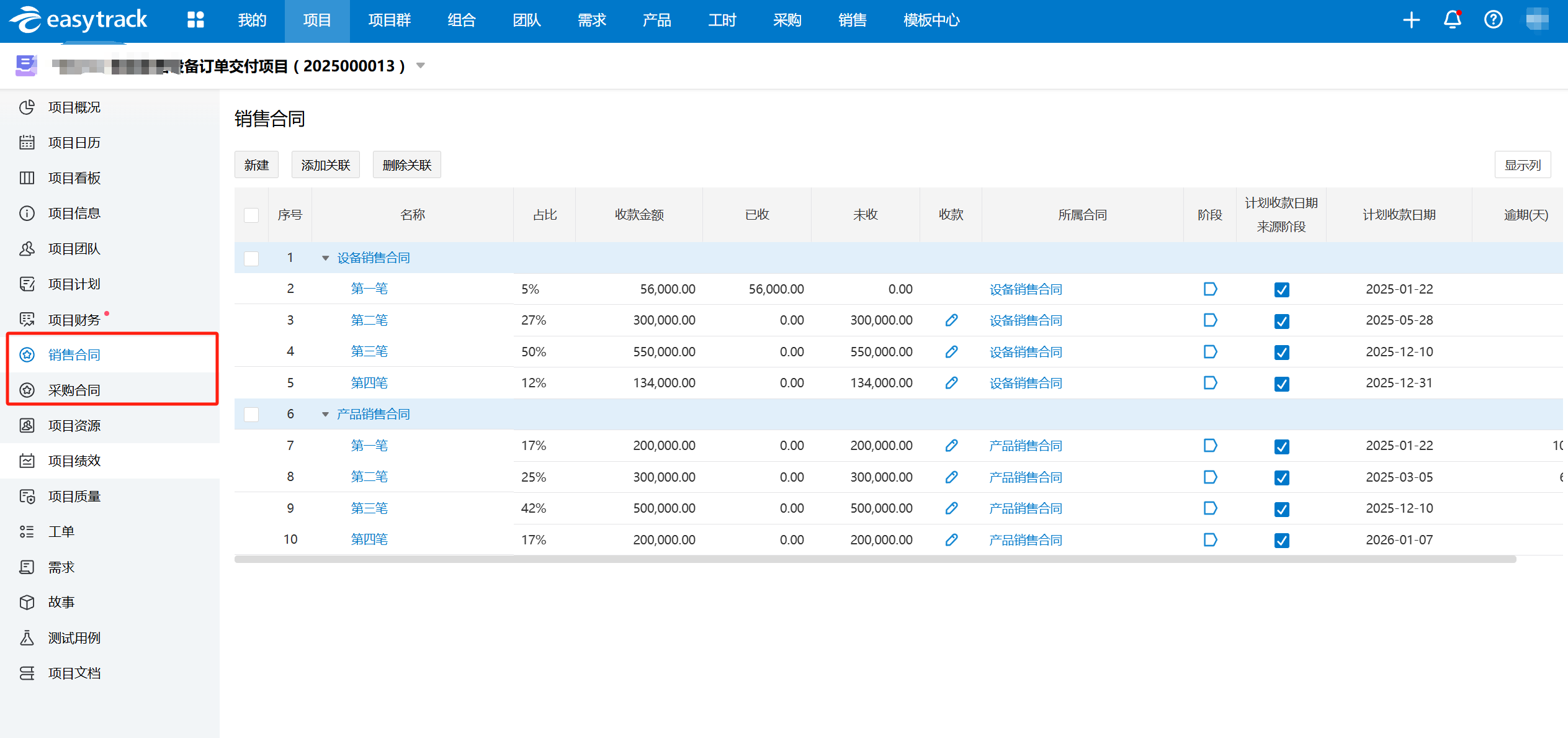1568x738 pixels.
Task: Uncheck the blue checkbox on 2025-05-28 row
Action: coord(1281,321)
